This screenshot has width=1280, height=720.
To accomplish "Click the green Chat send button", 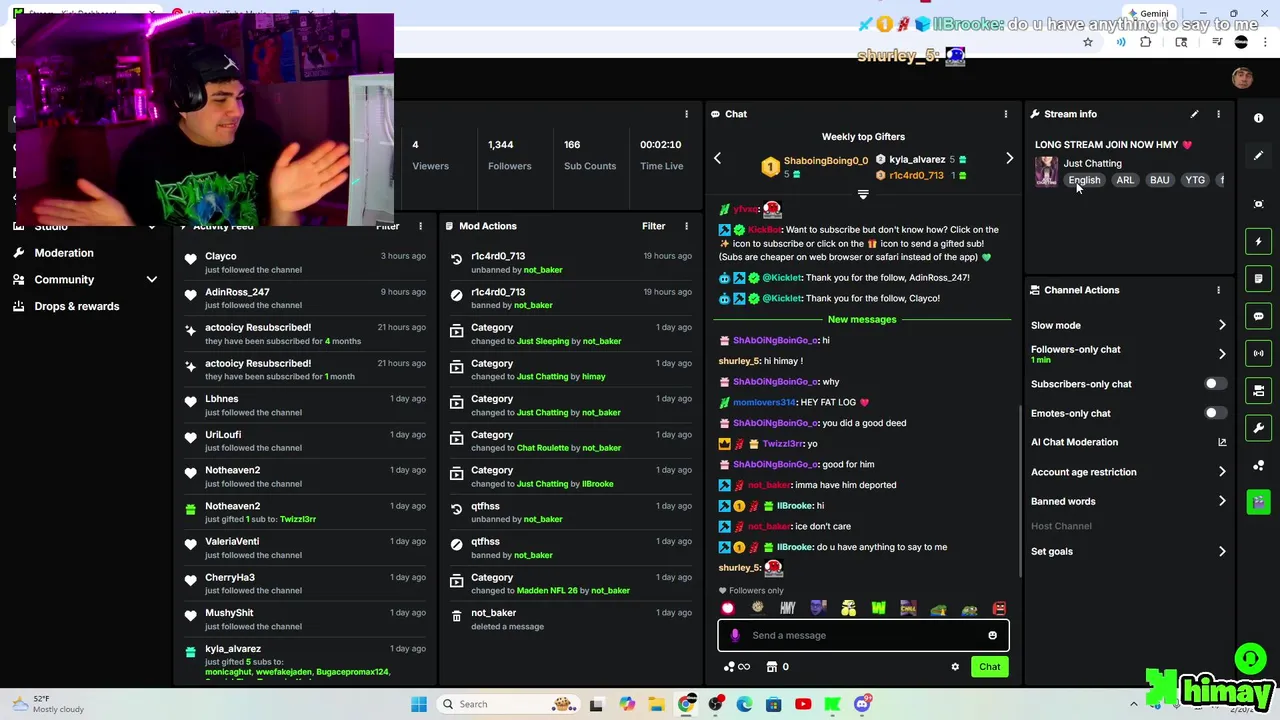I will pos(989,667).
